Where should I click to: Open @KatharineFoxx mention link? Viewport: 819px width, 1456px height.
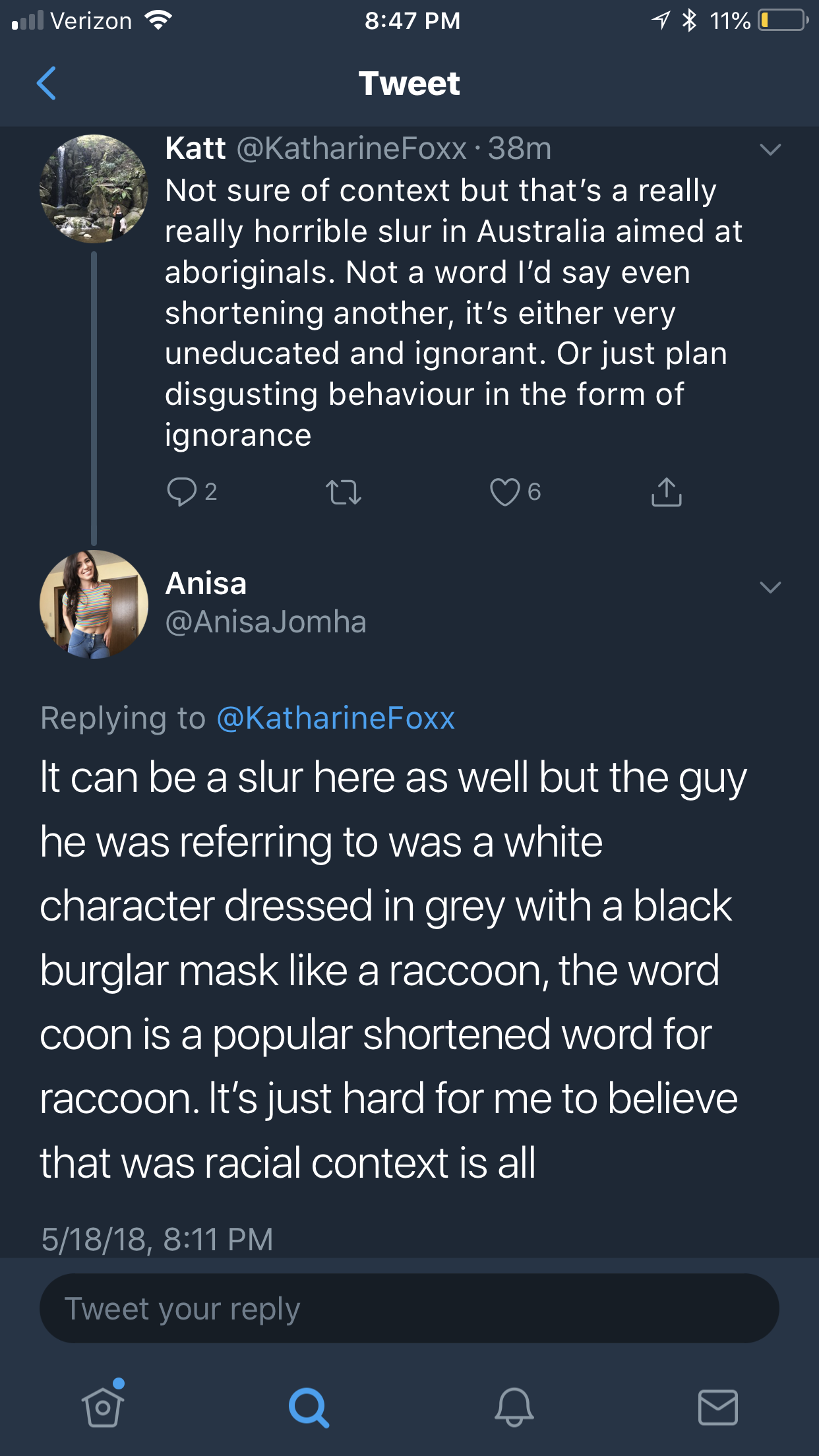336,718
